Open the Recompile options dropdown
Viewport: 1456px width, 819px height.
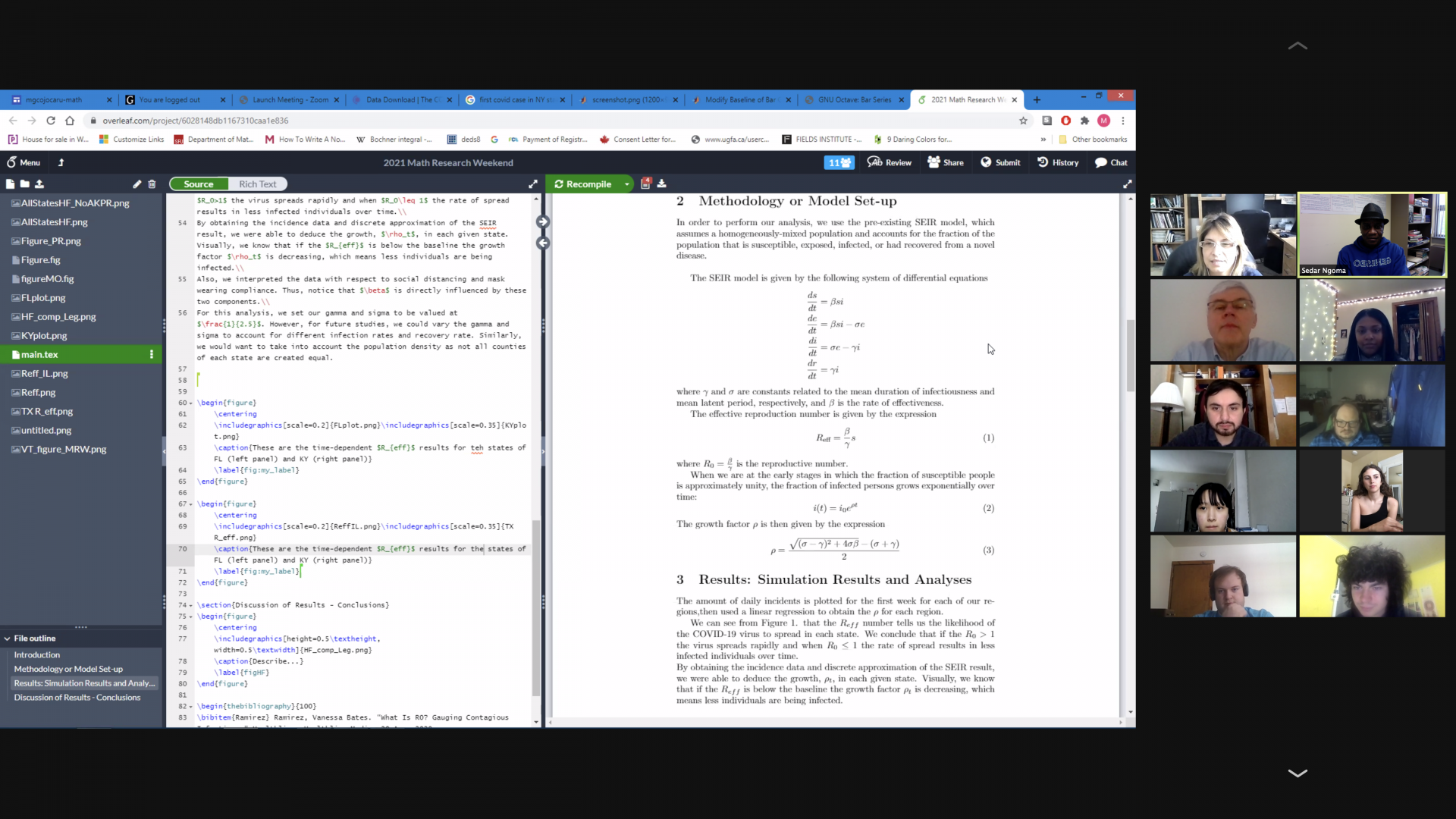(x=626, y=184)
